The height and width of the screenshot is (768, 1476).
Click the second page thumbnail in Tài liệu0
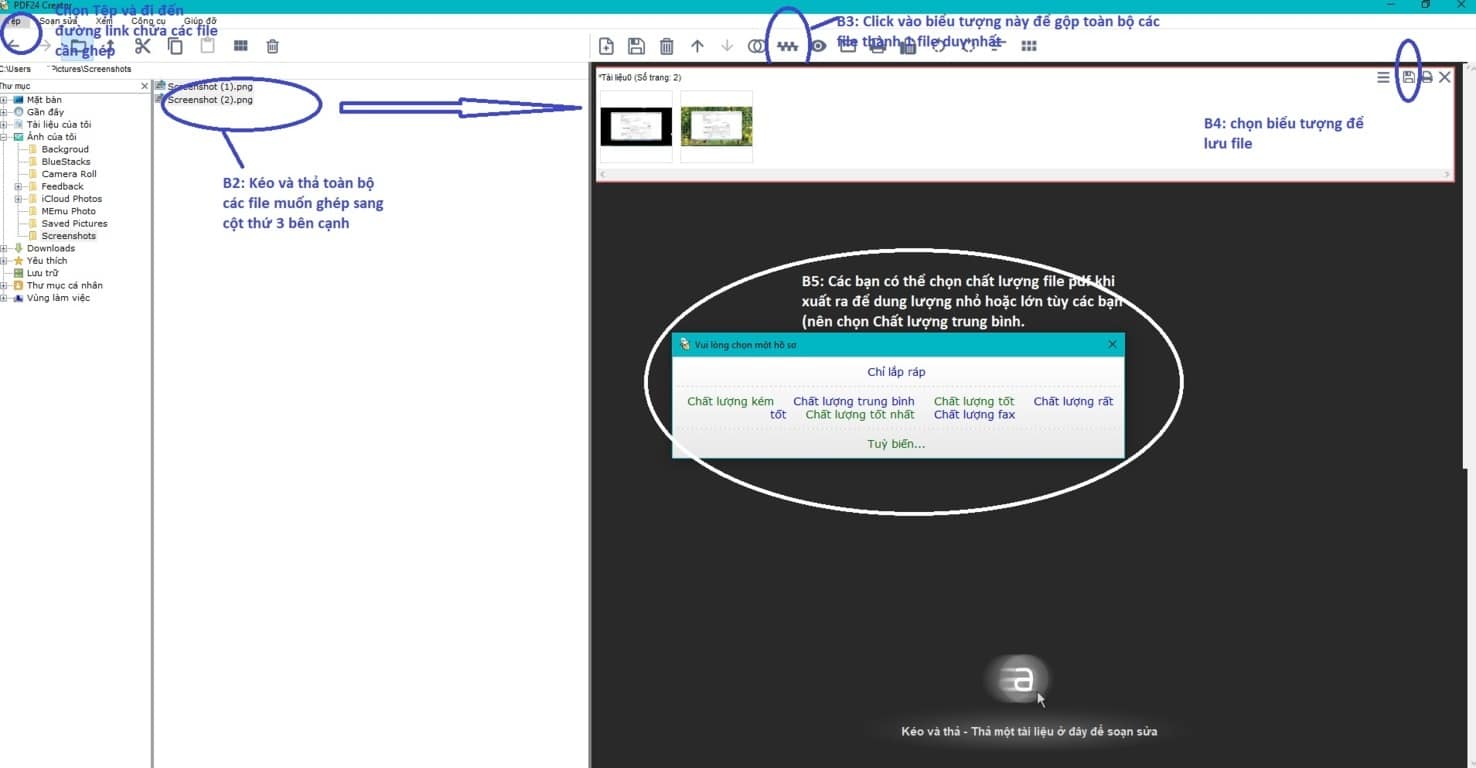pyautogui.click(x=716, y=127)
